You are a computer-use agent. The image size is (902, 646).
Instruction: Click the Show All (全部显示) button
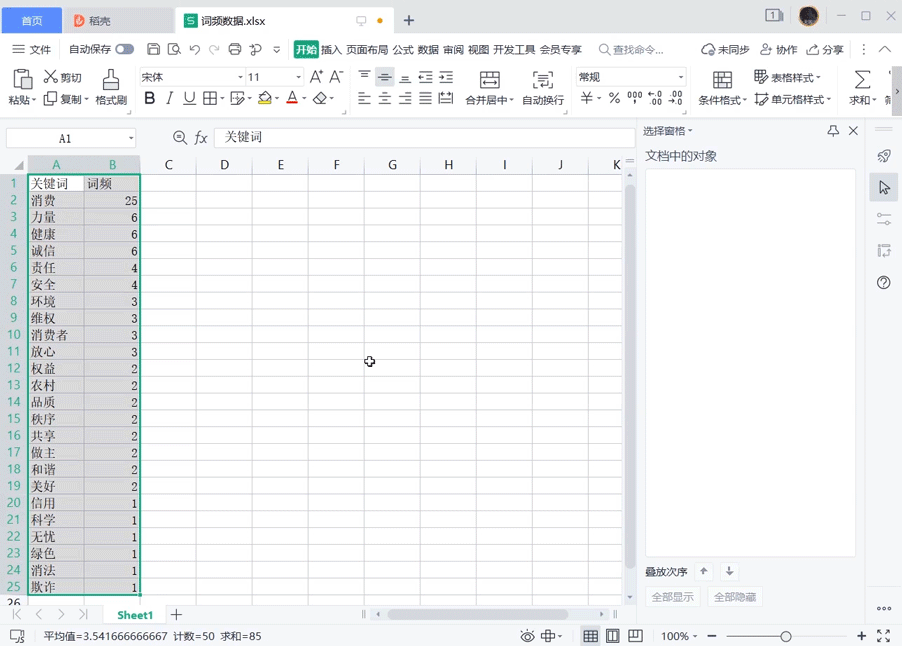672,597
